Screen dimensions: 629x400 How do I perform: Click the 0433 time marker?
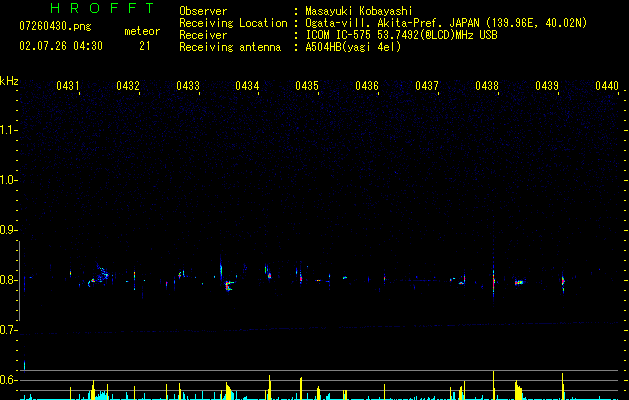click(x=188, y=86)
